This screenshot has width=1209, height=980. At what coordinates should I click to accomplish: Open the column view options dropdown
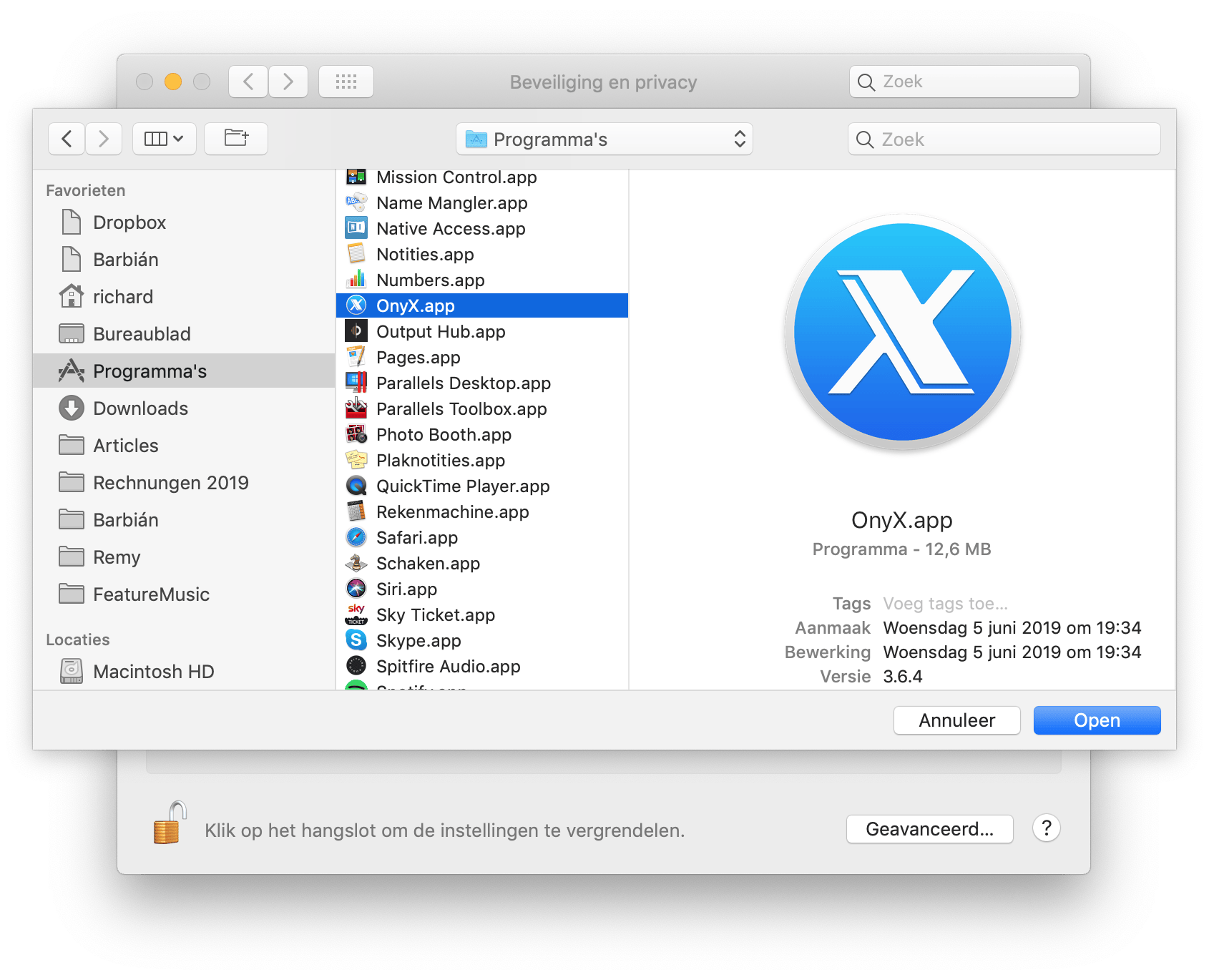(x=164, y=138)
